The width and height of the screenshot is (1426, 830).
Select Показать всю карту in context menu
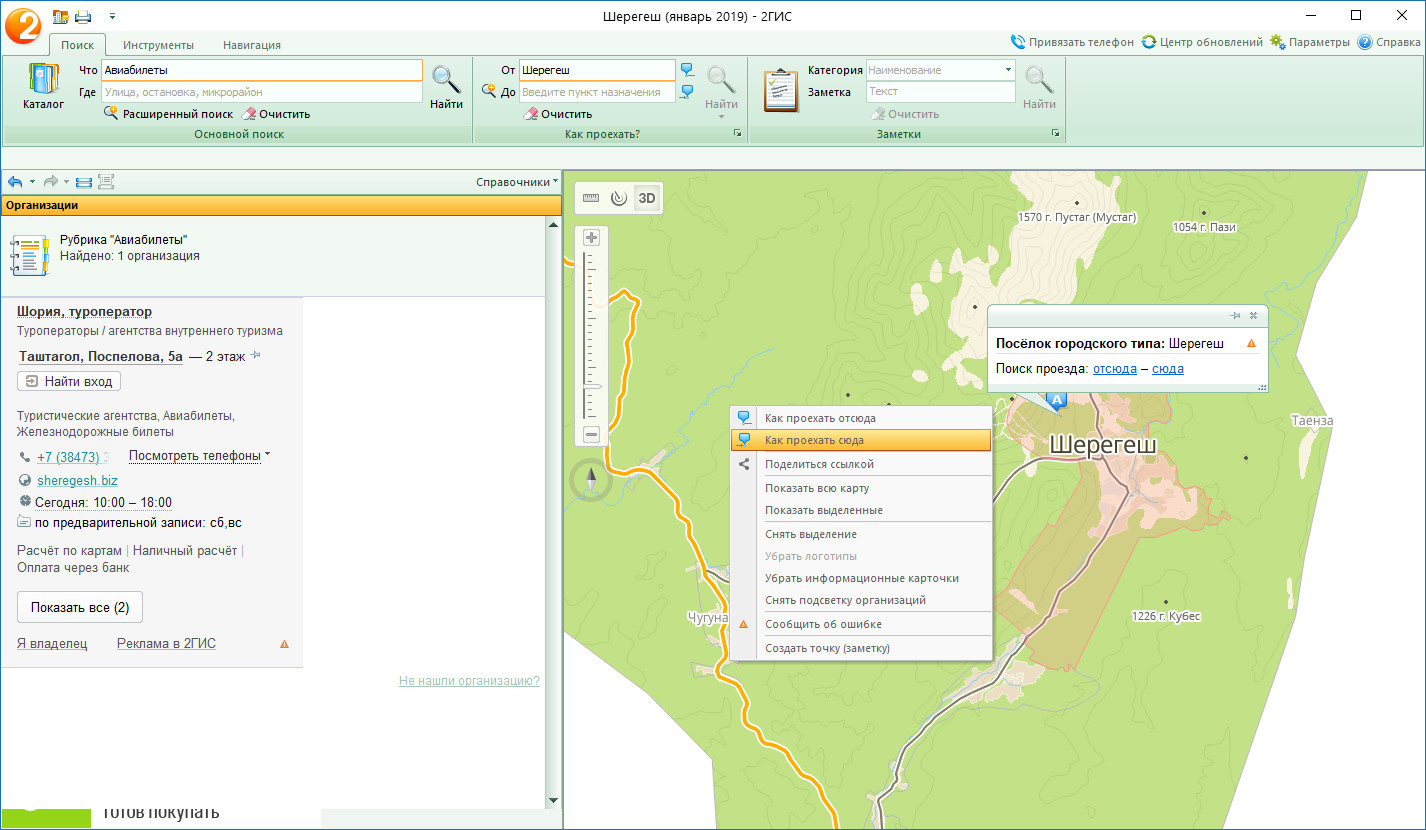861,488
